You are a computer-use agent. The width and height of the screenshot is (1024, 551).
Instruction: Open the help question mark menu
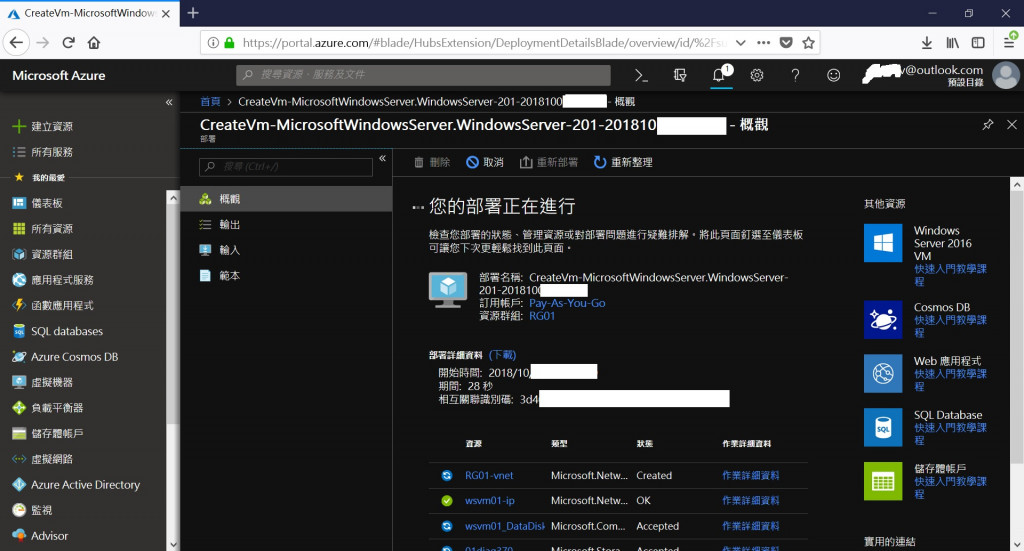[x=795, y=76]
